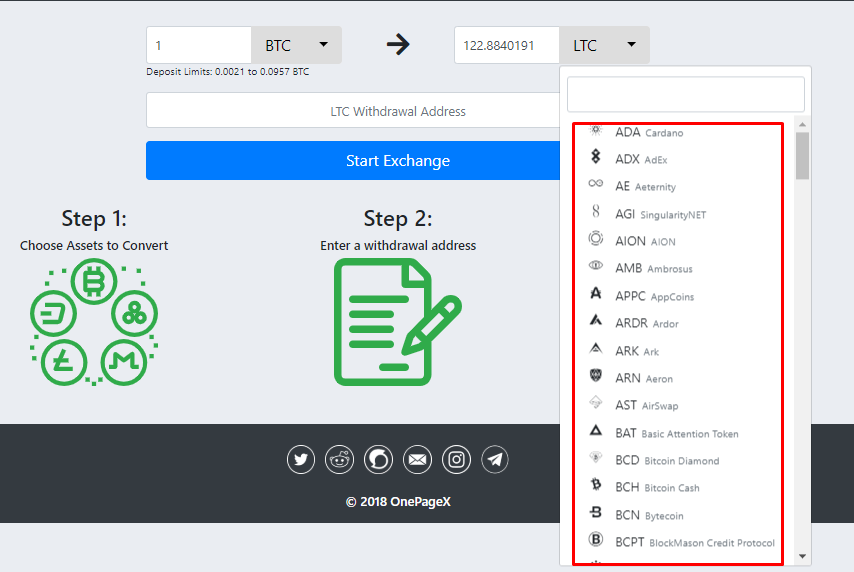This screenshot has height=572, width=854.
Task: Focus the currency search box
Action: pos(686,94)
